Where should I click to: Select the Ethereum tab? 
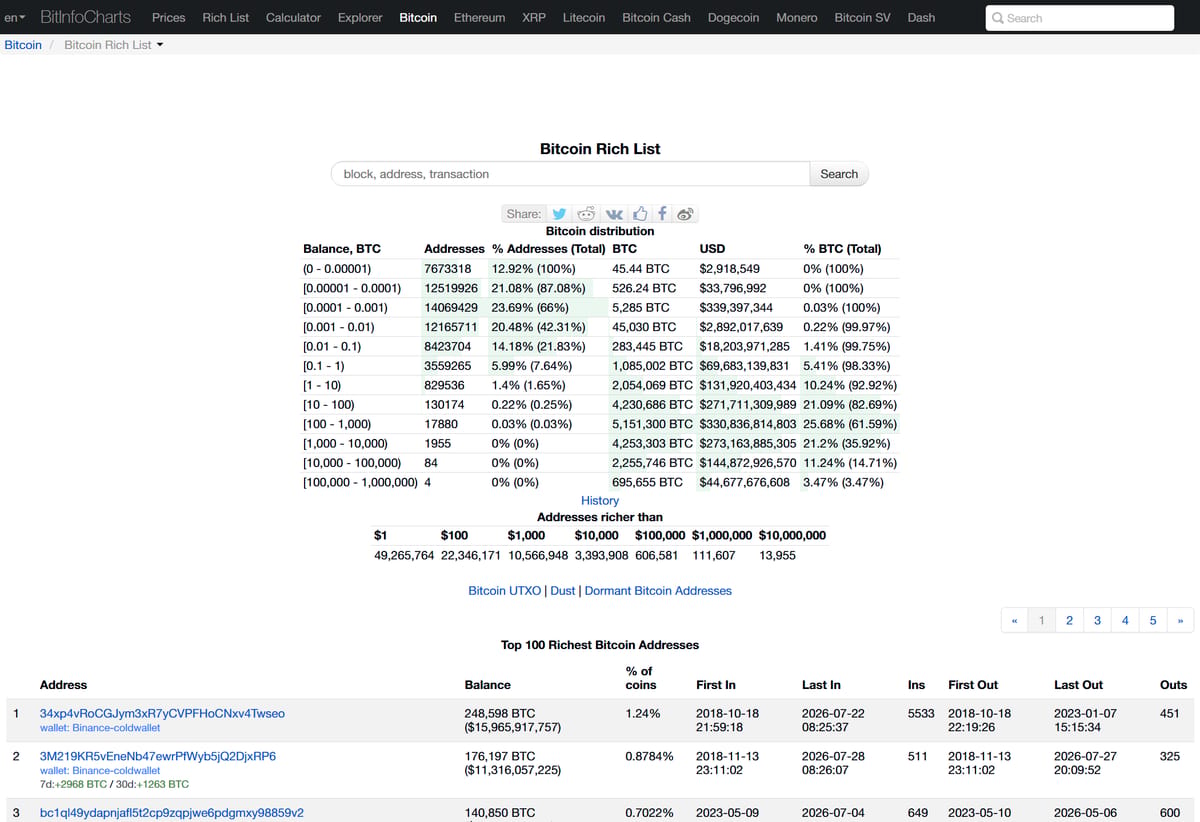[x=479, y=18]
